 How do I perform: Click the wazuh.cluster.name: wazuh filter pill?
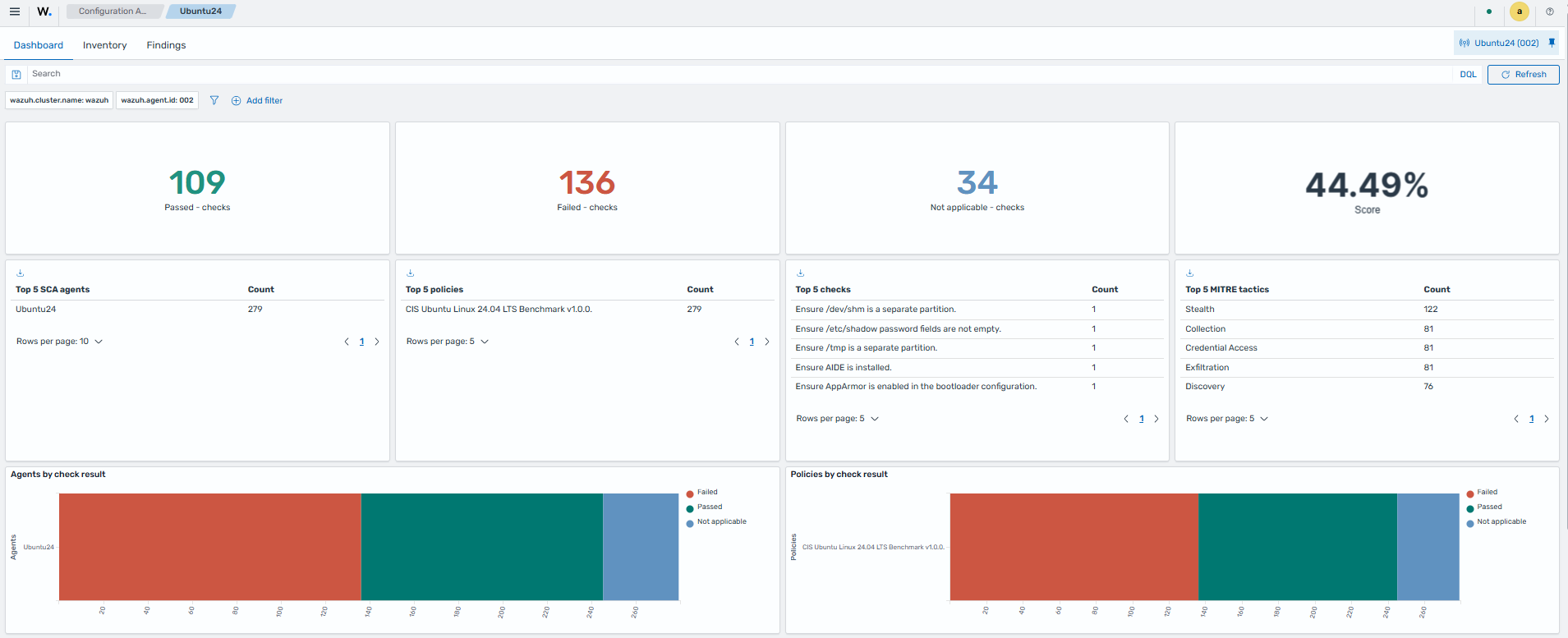59,100
